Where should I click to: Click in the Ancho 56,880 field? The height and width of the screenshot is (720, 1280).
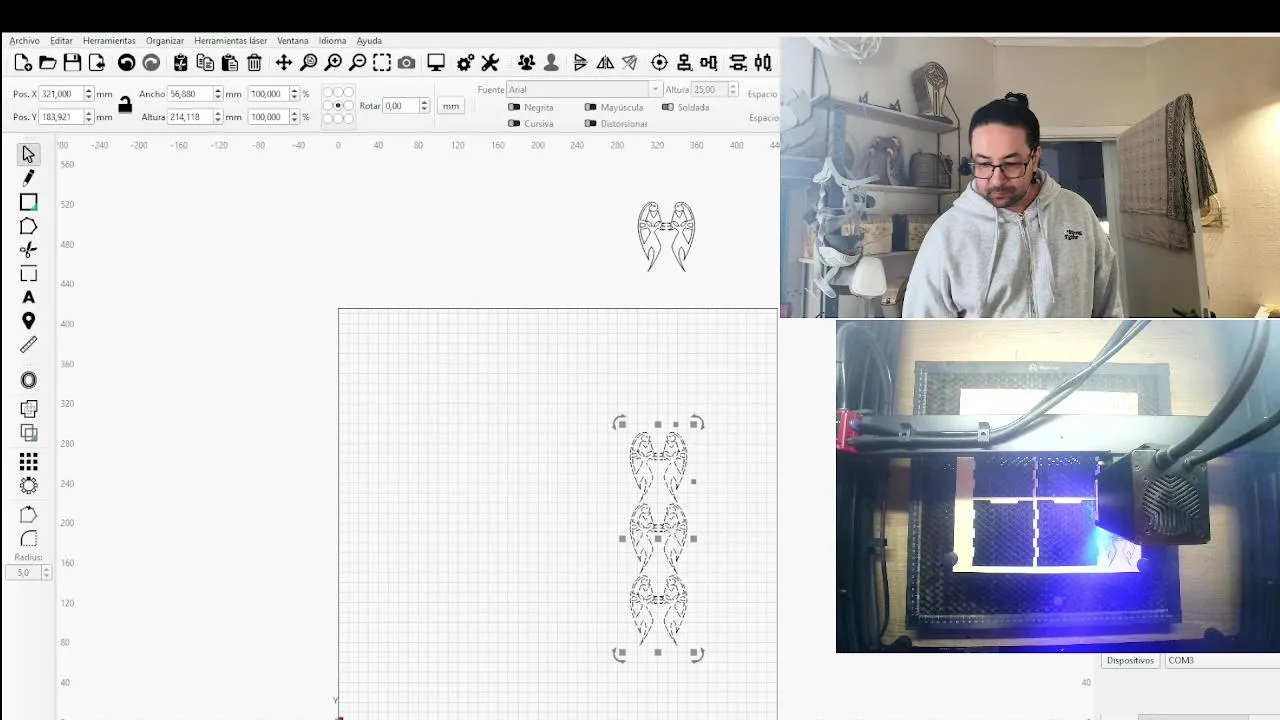coord(190,94)
